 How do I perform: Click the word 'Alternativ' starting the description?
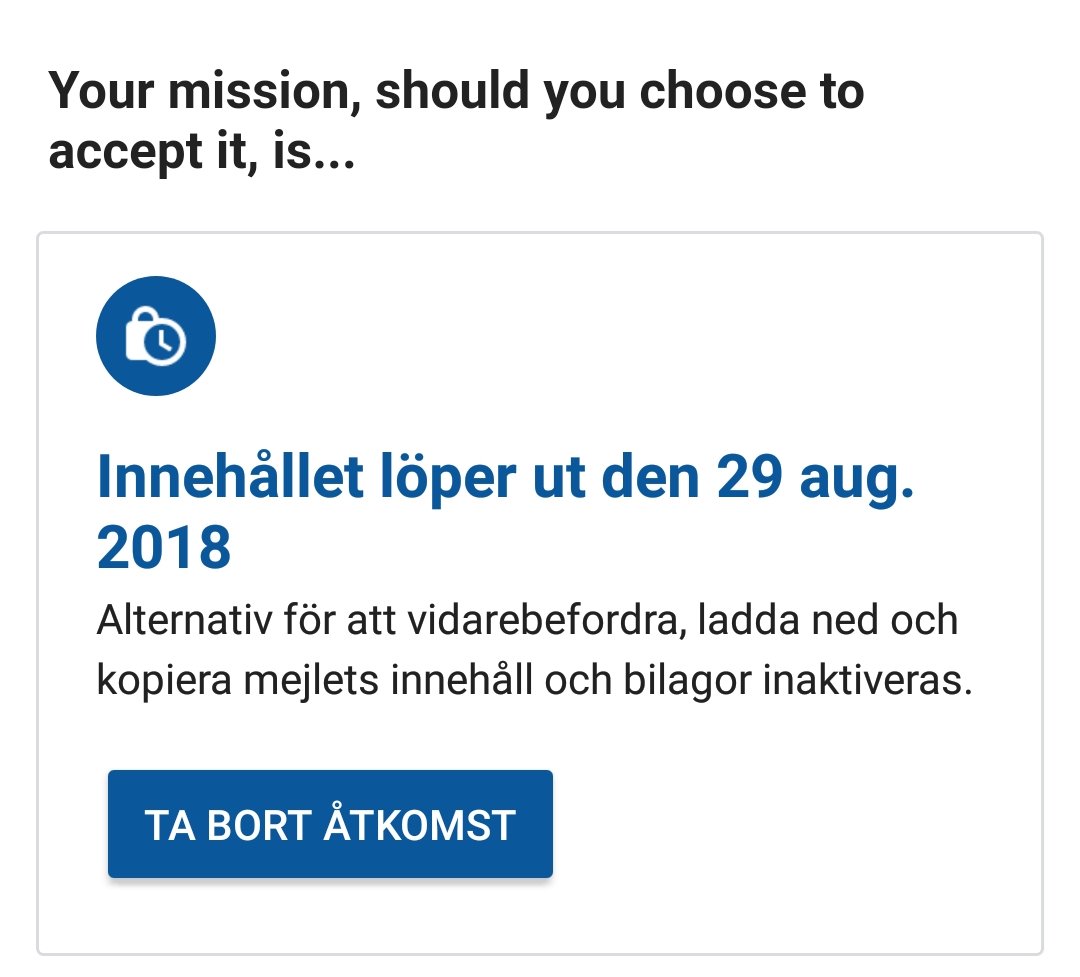[184, 620]
